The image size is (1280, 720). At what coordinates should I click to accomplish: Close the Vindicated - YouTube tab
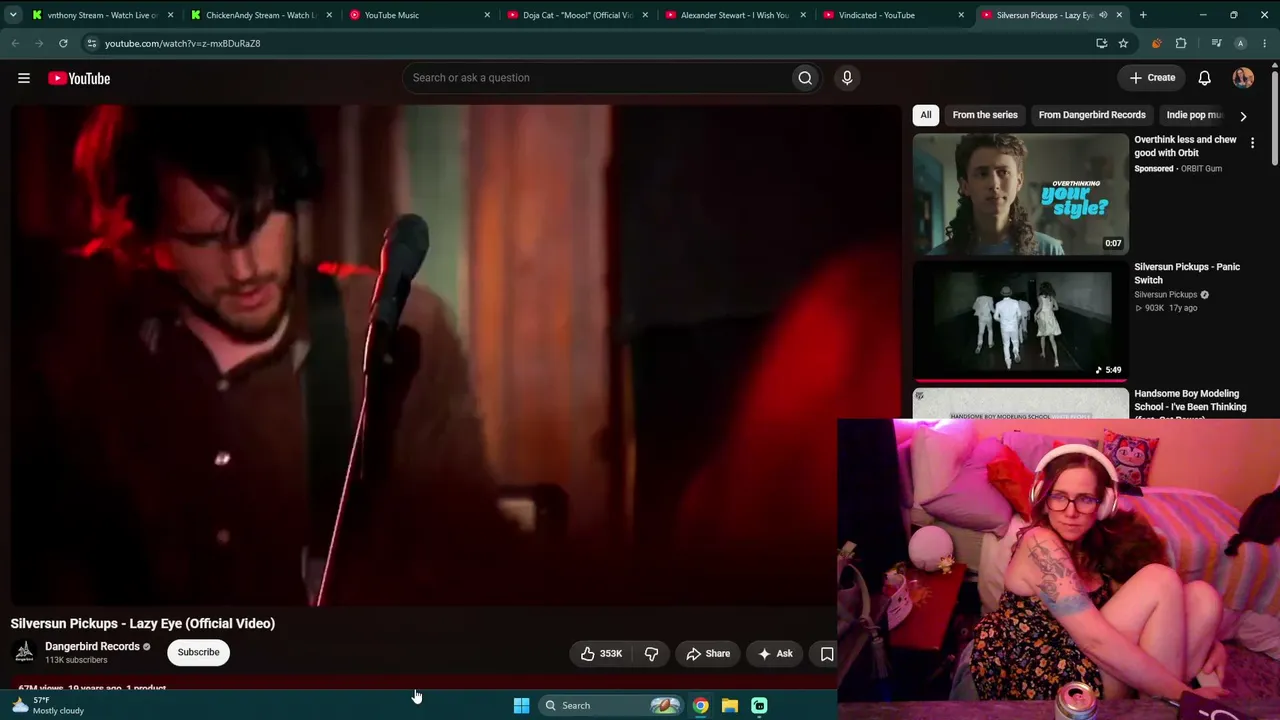pyautogui.click(x=961, y=15)
